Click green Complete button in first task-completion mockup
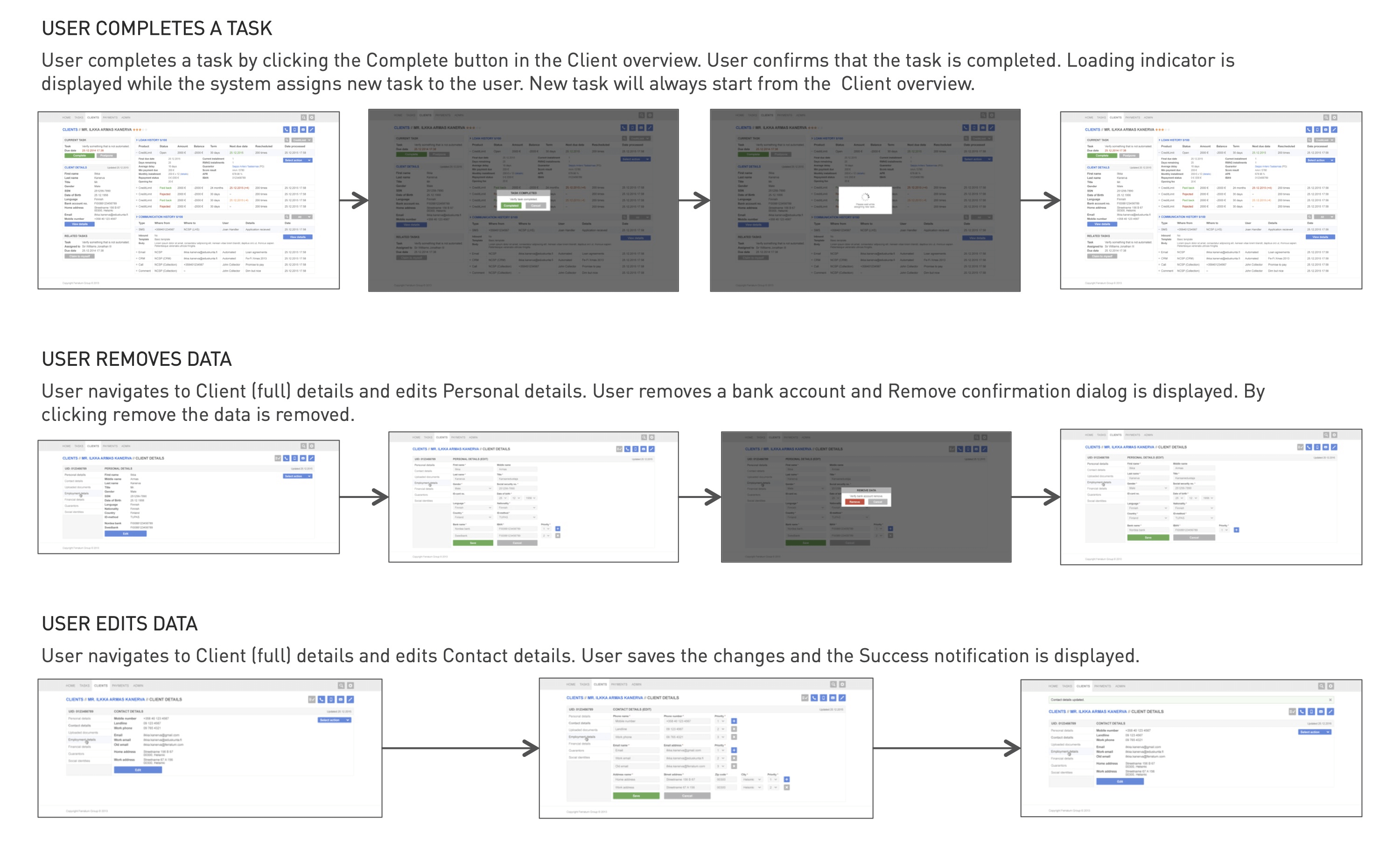Image resolution: width=1400 pixels, height=847 pixels. (79, 155)
